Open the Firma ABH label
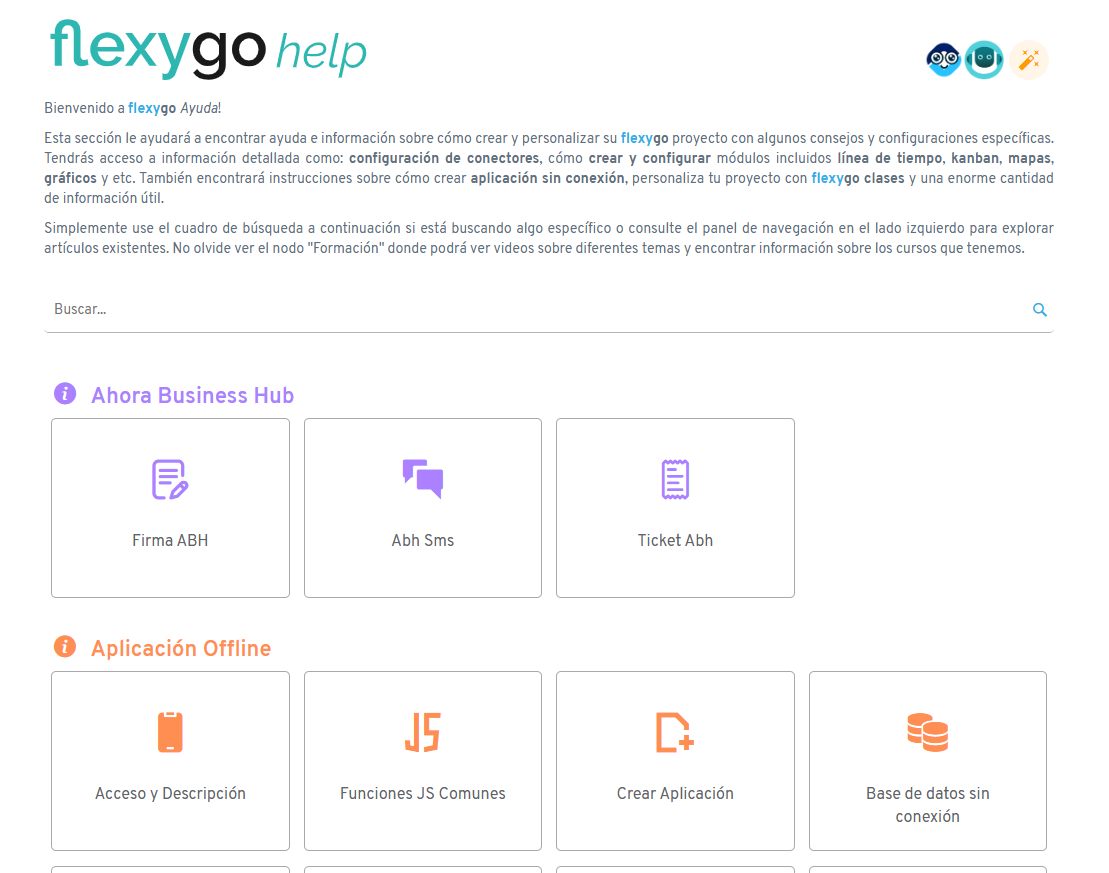 tap(170, 540)
